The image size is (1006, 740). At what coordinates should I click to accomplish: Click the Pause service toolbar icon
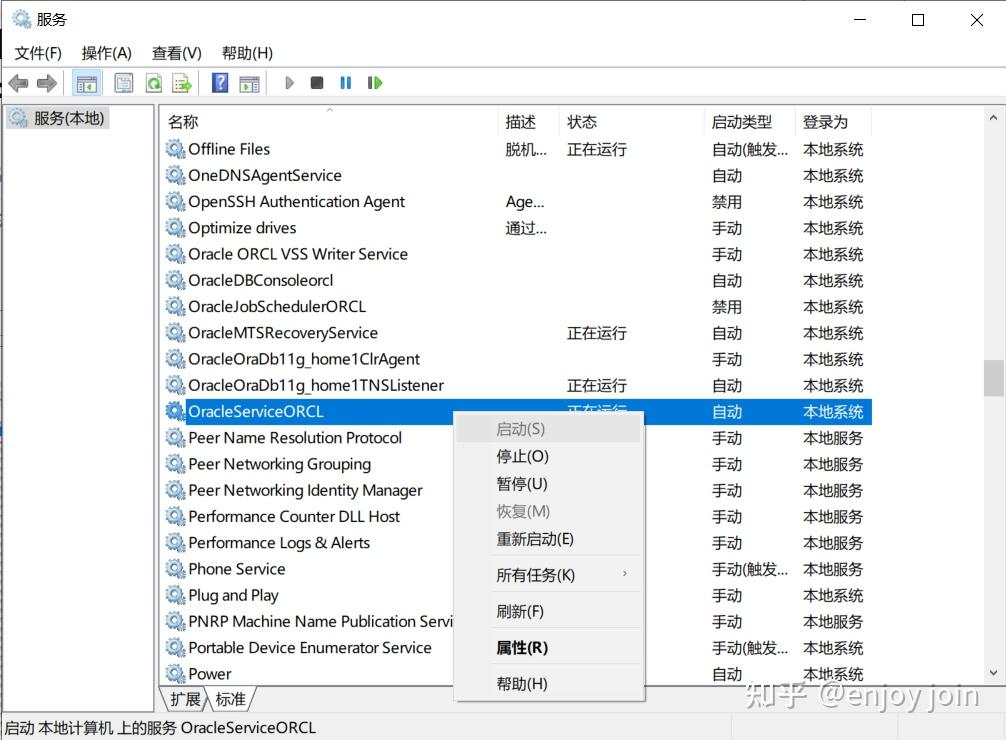(346, 83)
